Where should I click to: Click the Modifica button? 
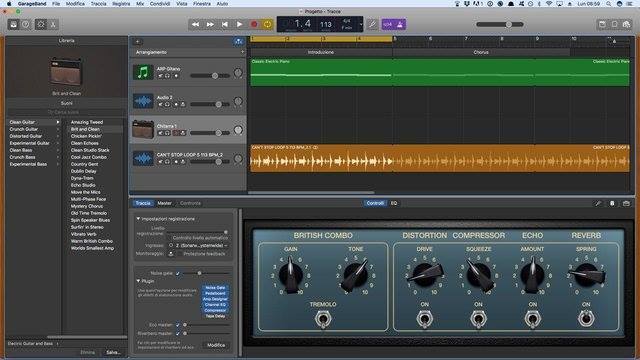click(x=216, y=345)
